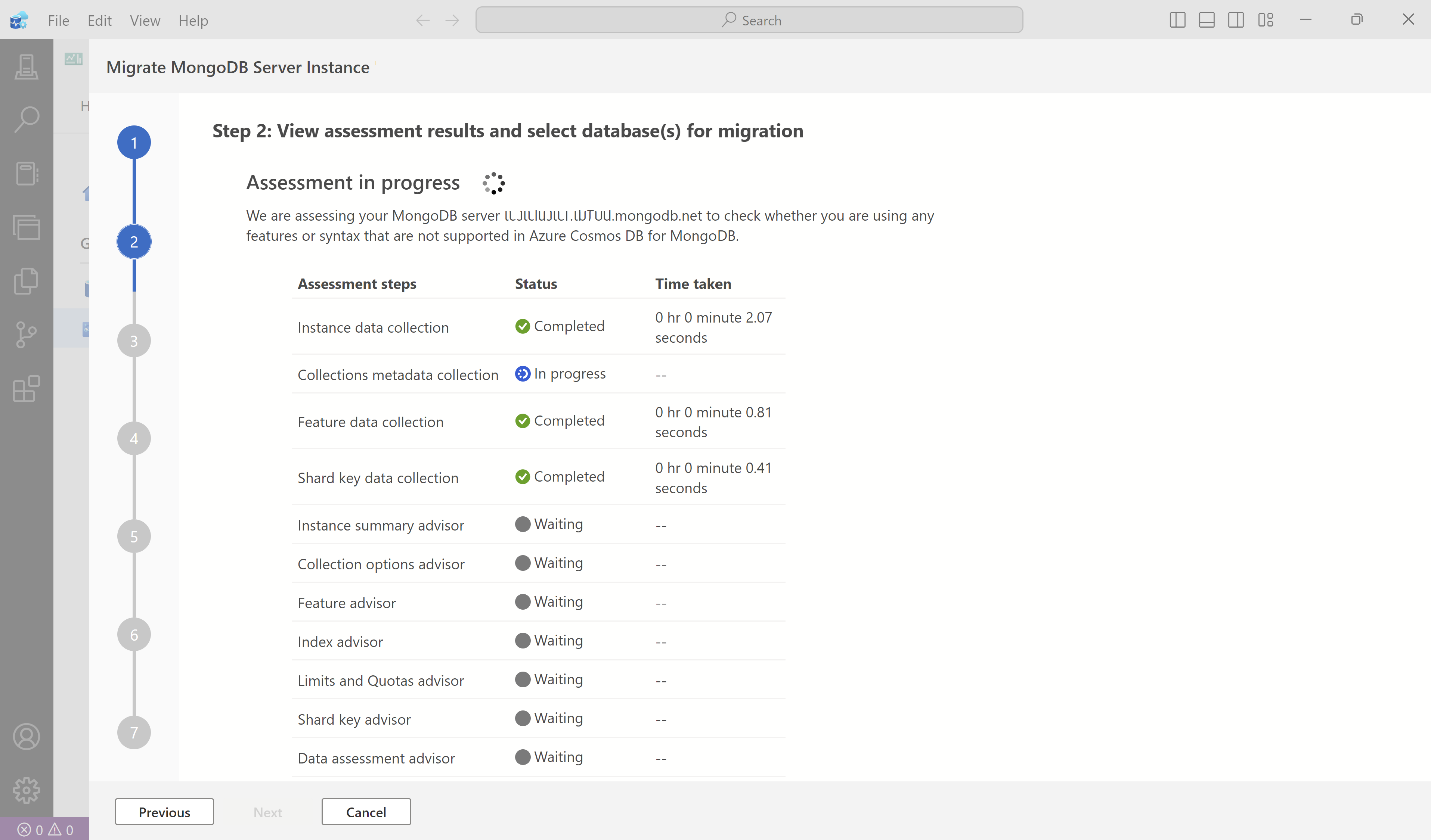Open the View menu

point(145,21)
